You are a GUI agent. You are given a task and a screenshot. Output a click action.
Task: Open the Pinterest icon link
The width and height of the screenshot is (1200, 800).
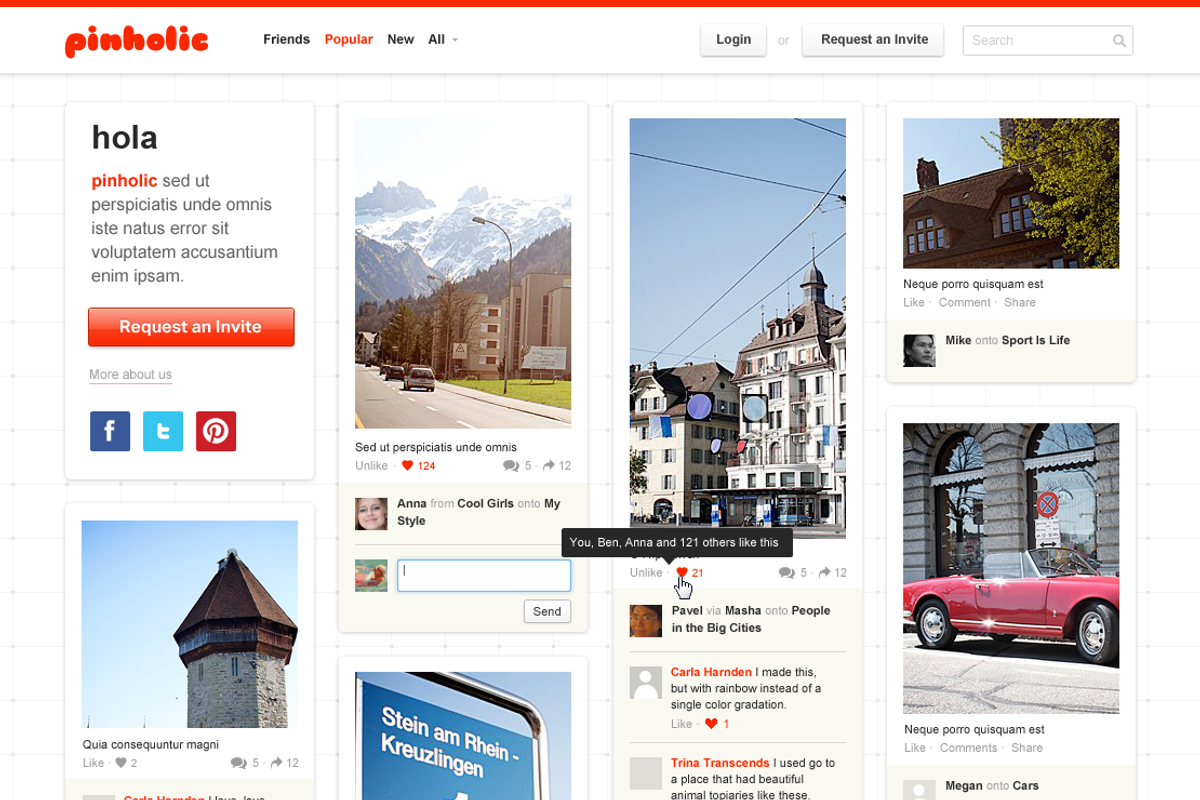click(216, 431)
